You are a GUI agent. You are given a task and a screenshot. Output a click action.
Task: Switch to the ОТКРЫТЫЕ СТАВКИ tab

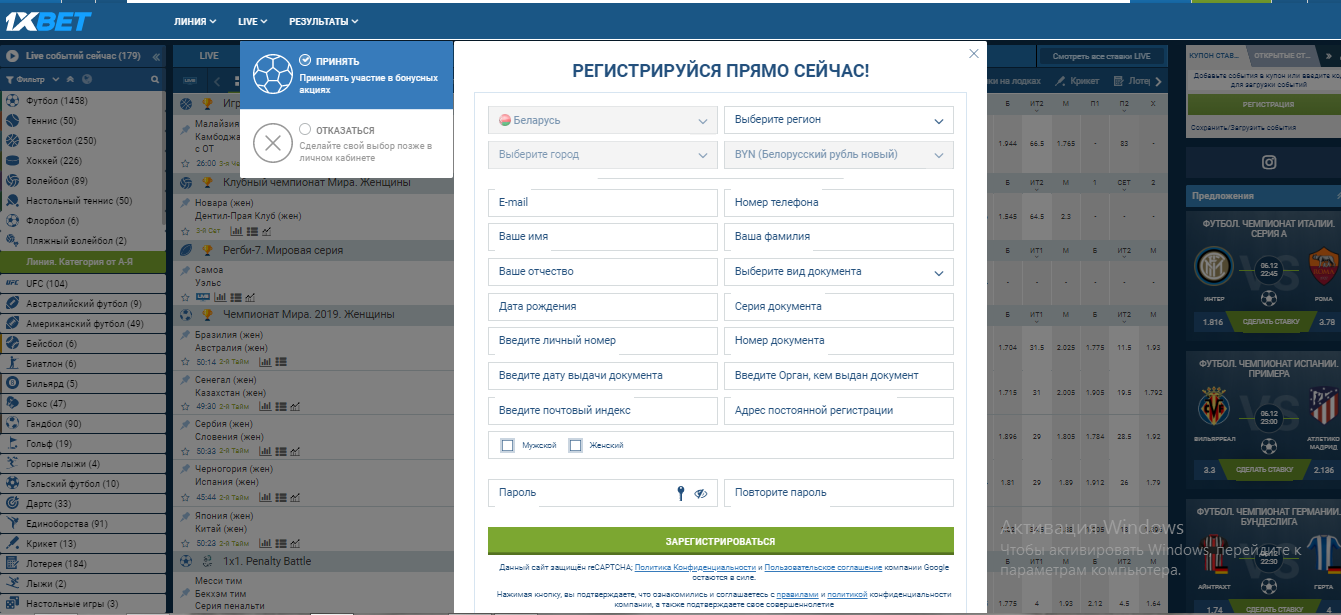pos(1283,56)
